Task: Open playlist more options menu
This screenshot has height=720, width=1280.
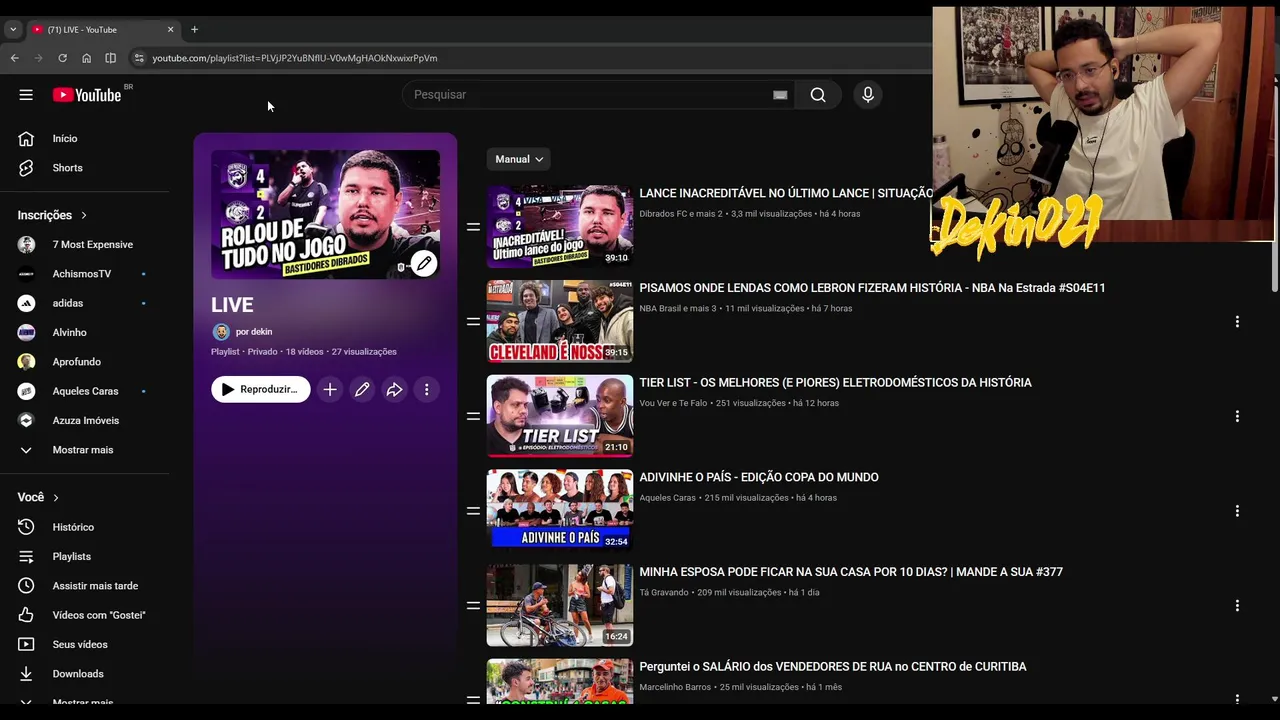Action: coord(427,389)
